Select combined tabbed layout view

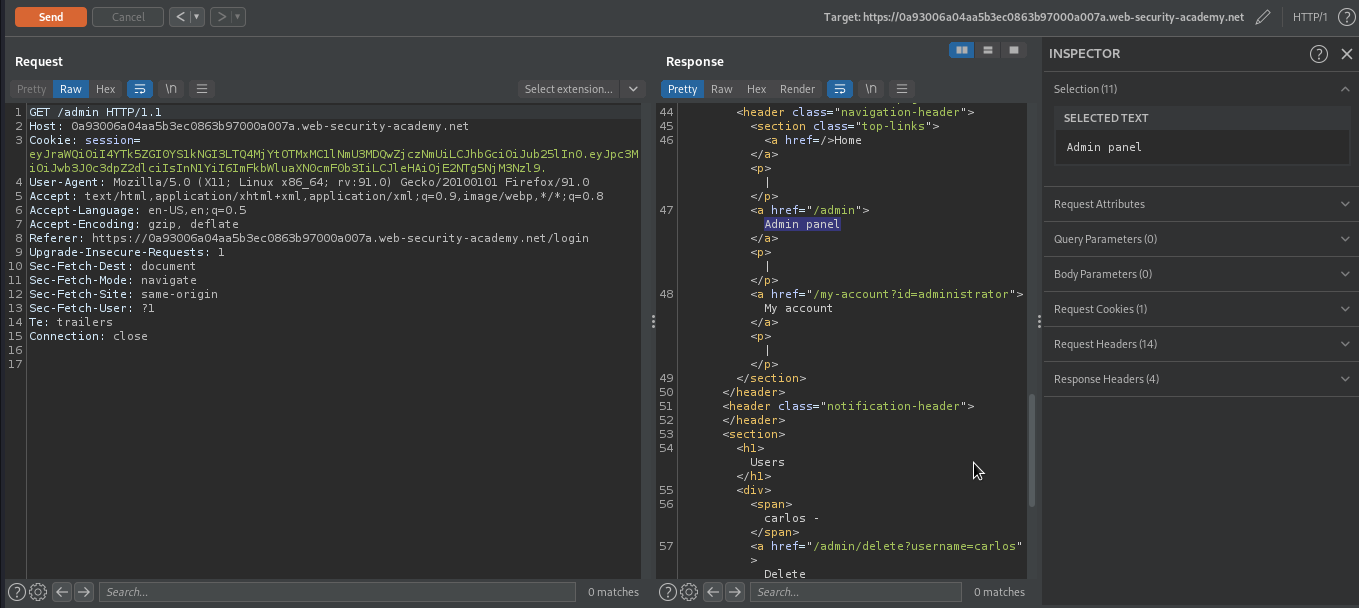(1013, 50)
